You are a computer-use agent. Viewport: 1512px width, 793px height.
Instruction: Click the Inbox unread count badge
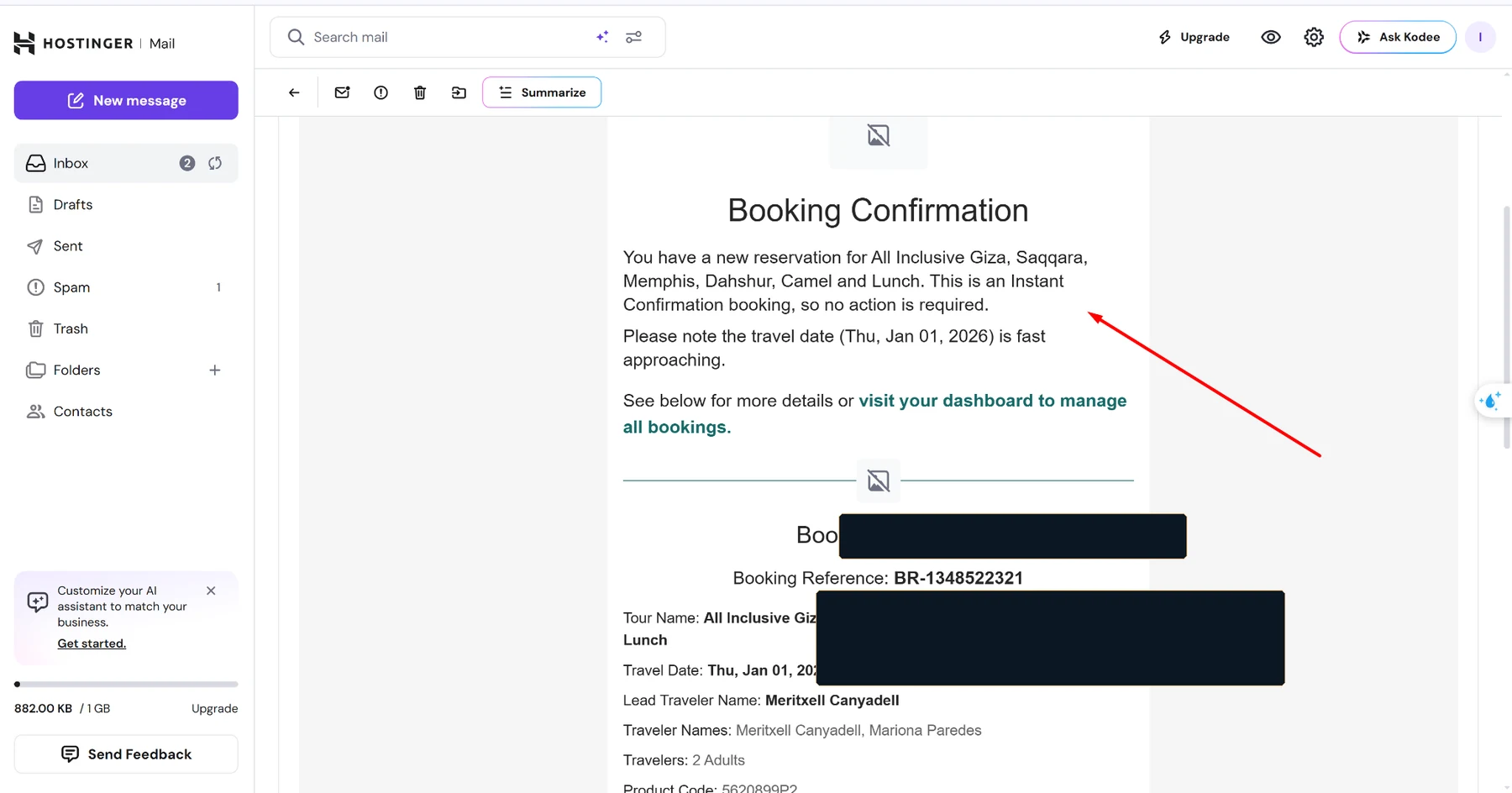187,163
